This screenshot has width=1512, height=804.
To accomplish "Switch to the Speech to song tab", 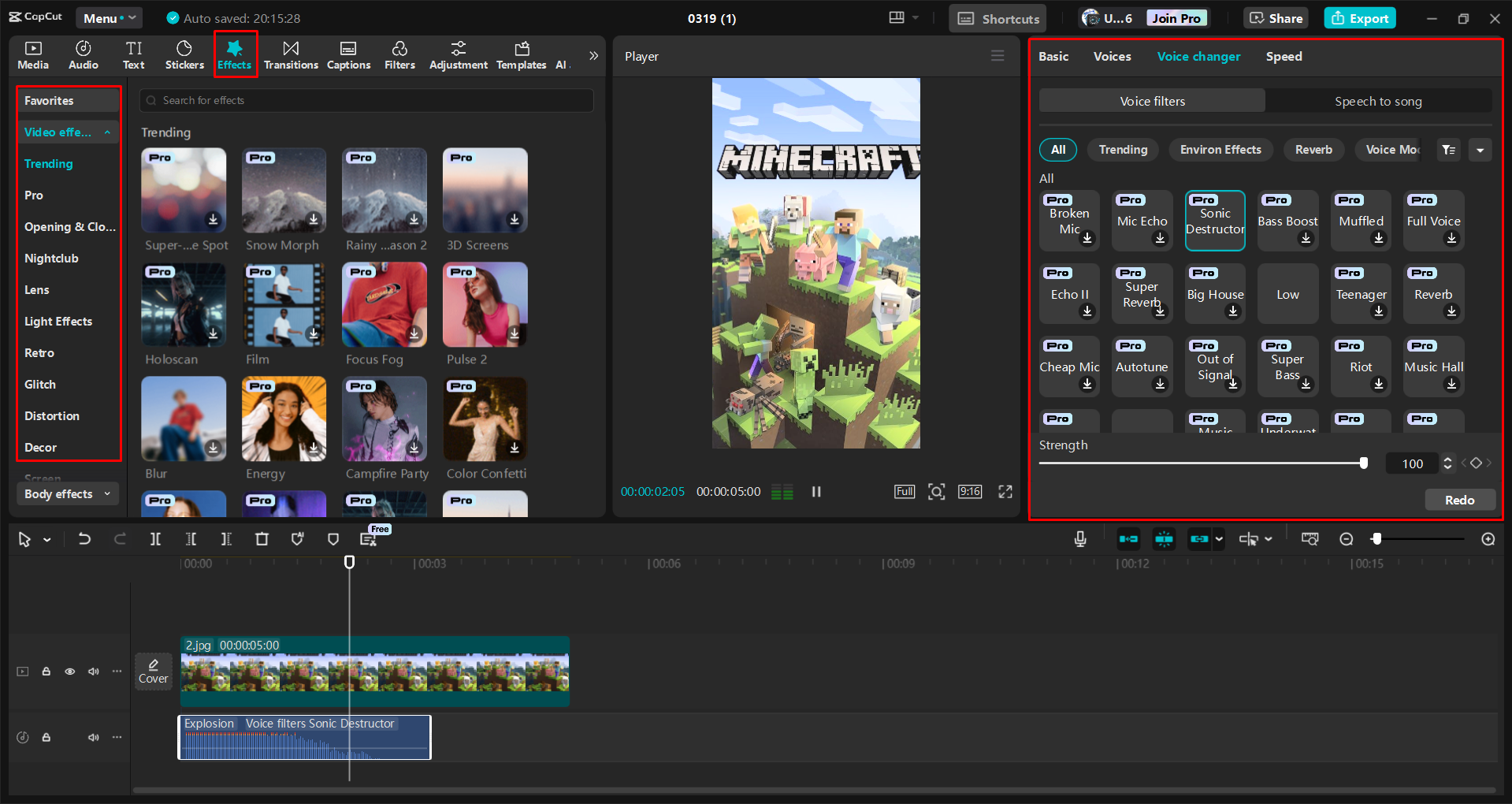I will point(1378,101).
